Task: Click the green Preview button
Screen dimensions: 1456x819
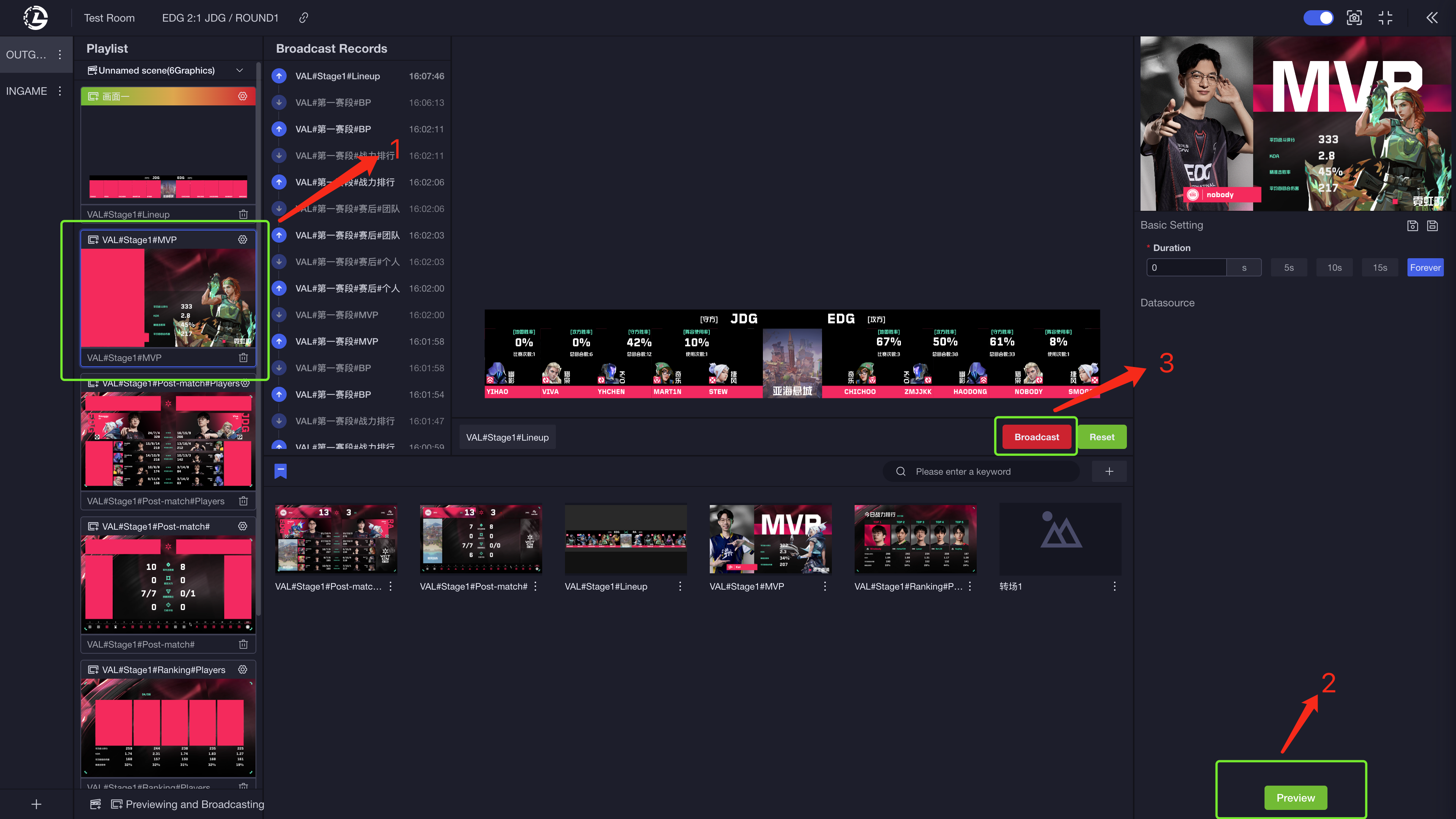Action: click(x=1296, y=797)
